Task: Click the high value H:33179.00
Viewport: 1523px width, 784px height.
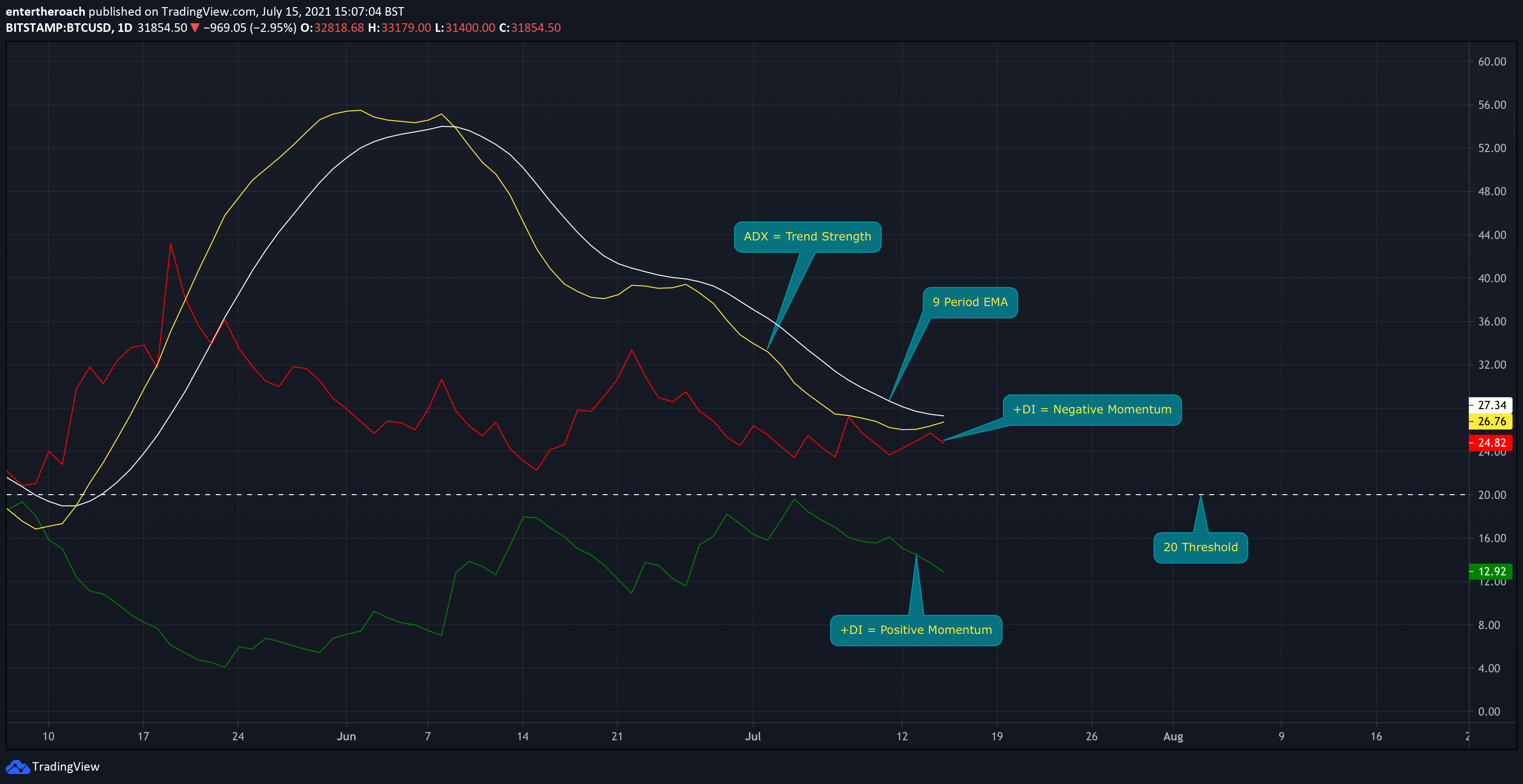Action: pyautogui.click(x=399, y=28)
